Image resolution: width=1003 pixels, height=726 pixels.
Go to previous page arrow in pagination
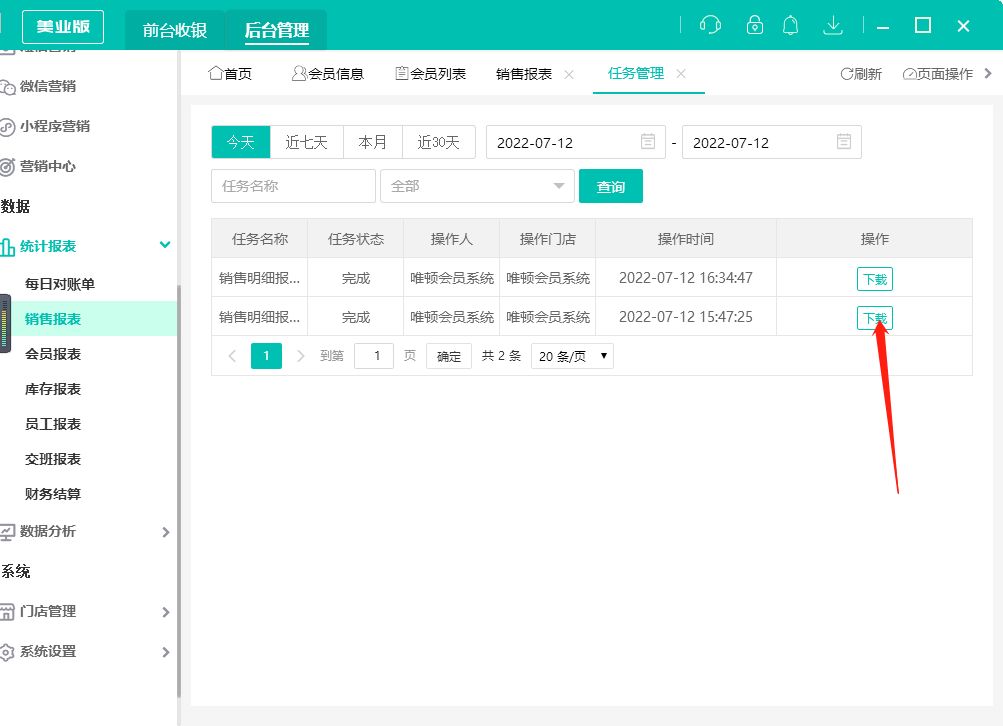click(x=232, y=356)
